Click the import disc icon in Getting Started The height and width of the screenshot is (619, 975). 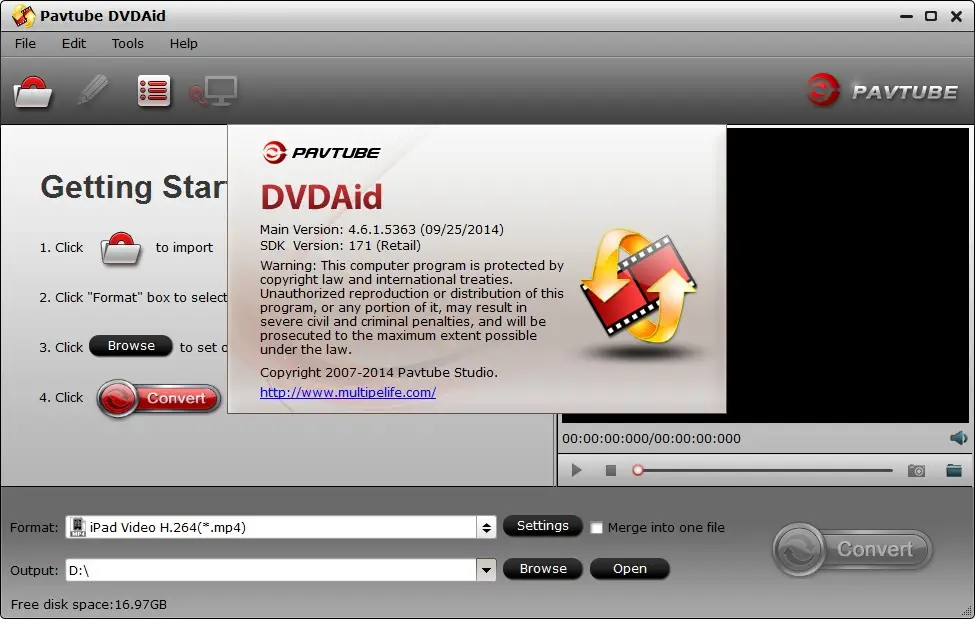(x=121, y=248)
